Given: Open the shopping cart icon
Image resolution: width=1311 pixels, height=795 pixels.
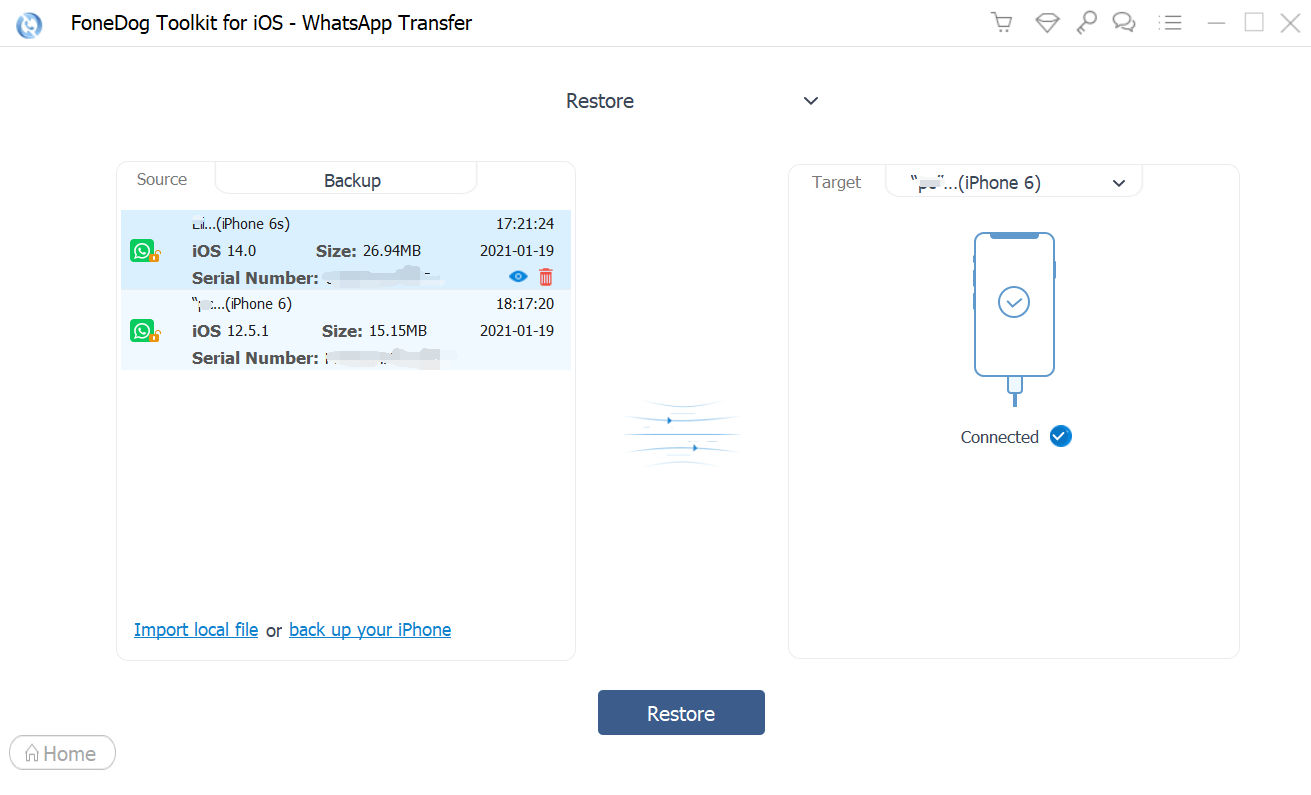Looking at the screenshot, I should pyautogui.click(x=1001, y=22).
